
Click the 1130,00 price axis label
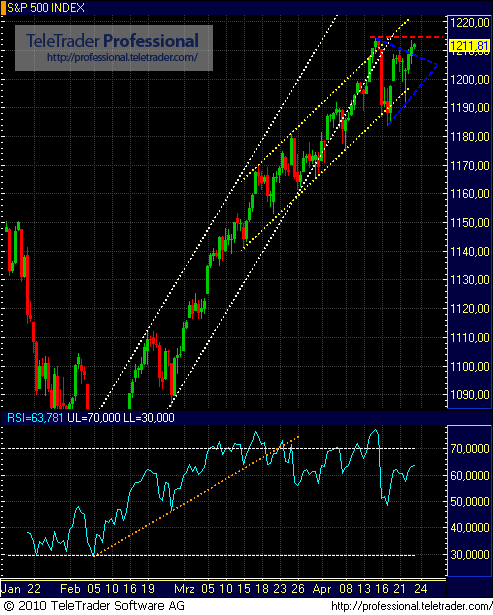pos(469,280)
